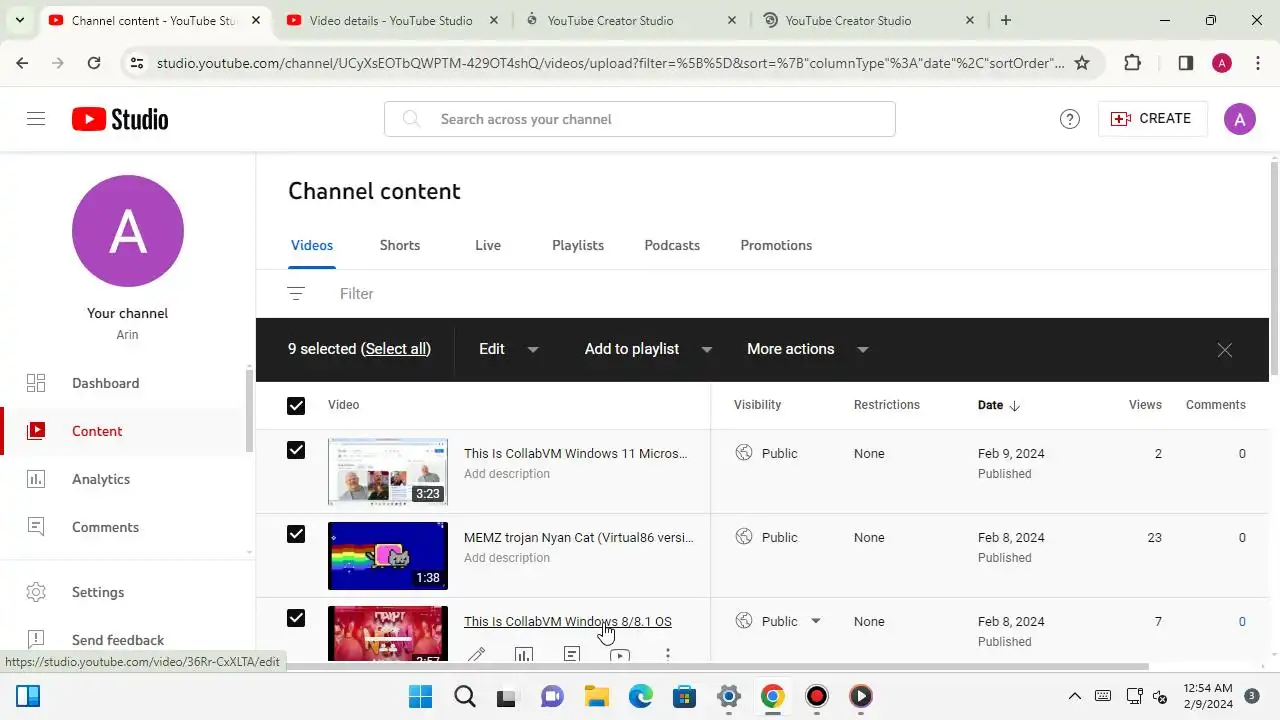The height and width of the screenshot is (720, 1280).
Task: Click the page's horizontal scrollbar
Action: point(703,666)
